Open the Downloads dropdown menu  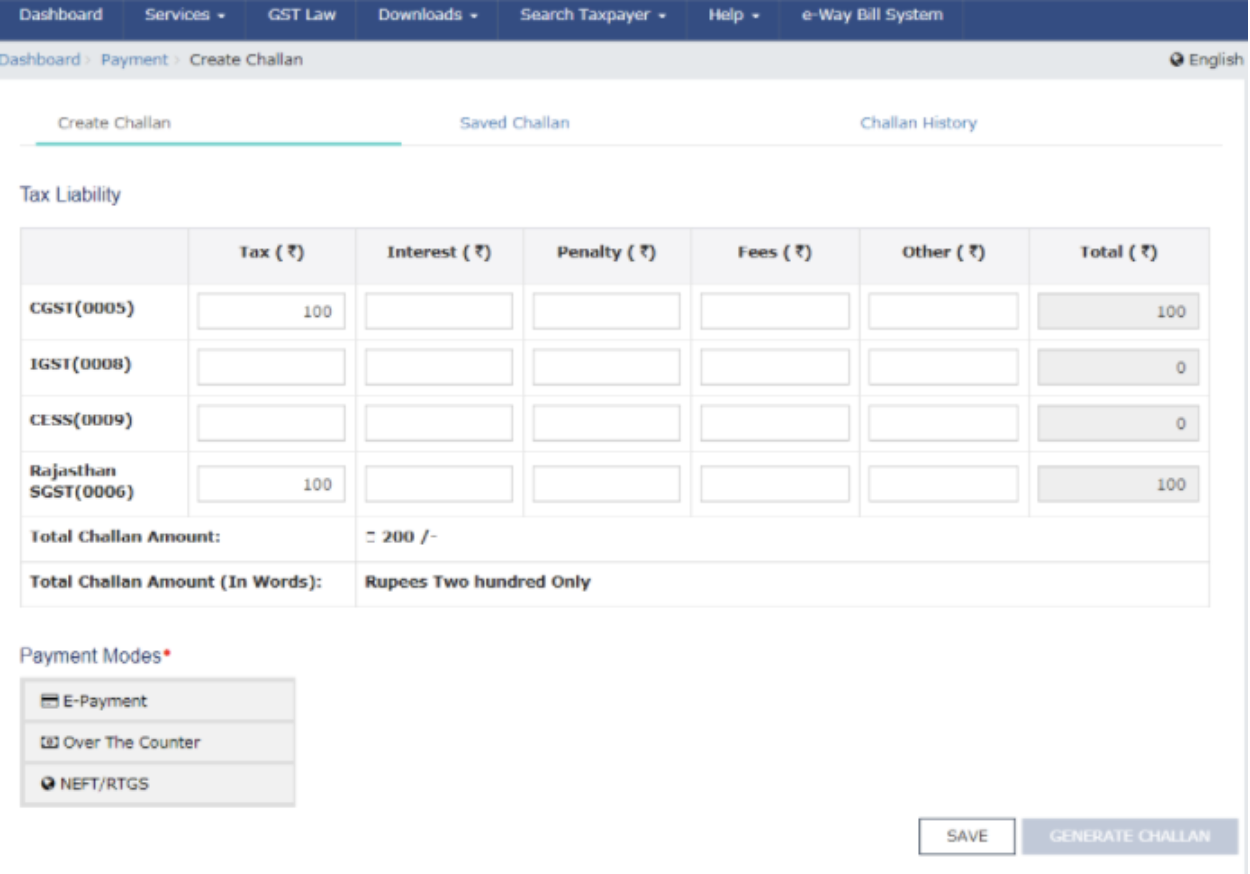coord(427,15)
